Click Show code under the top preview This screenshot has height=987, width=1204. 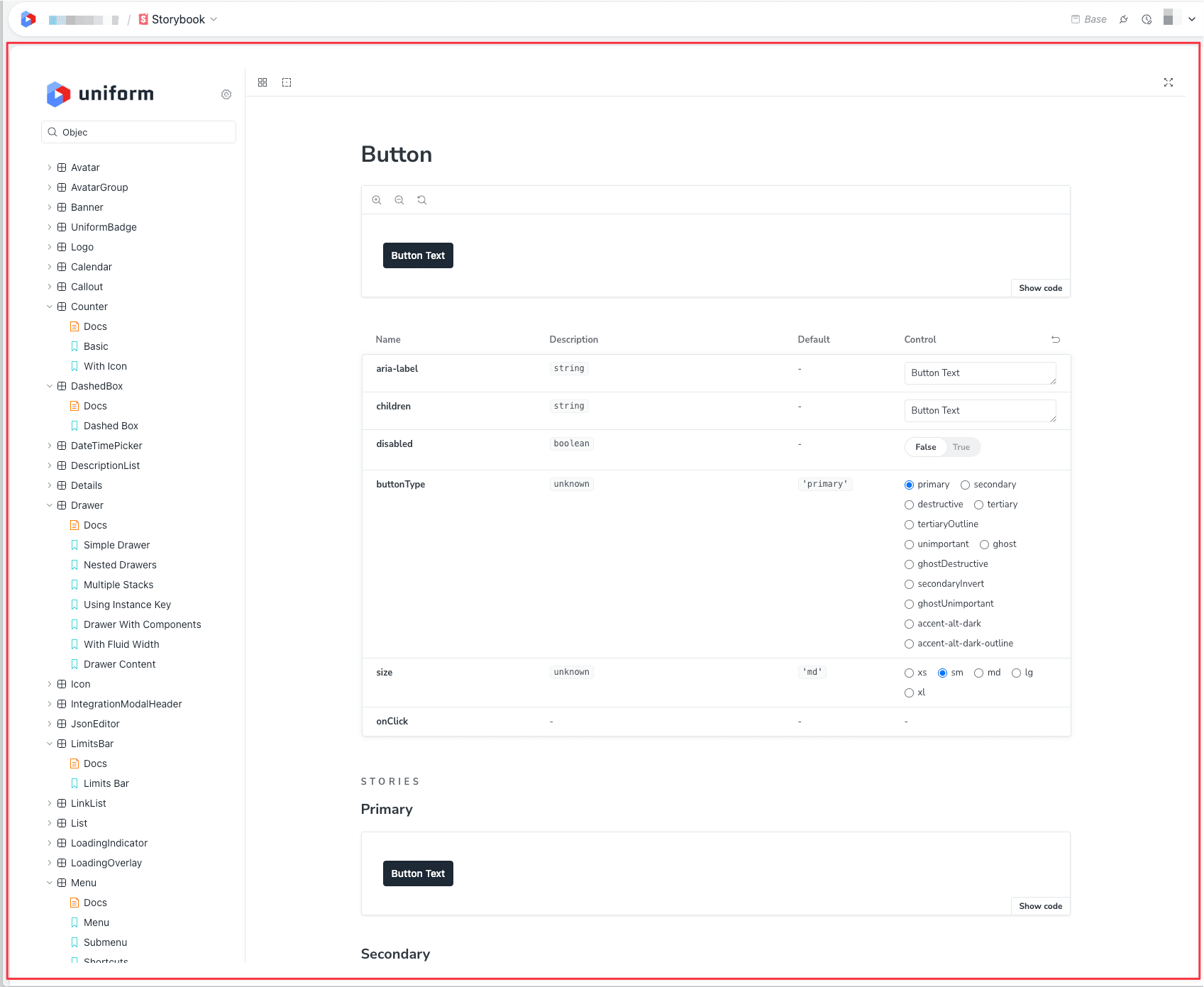[x=1040, y=288]
